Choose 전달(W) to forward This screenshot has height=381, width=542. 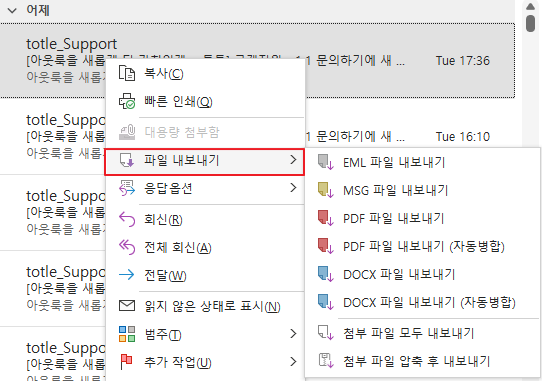click(205, 276)
